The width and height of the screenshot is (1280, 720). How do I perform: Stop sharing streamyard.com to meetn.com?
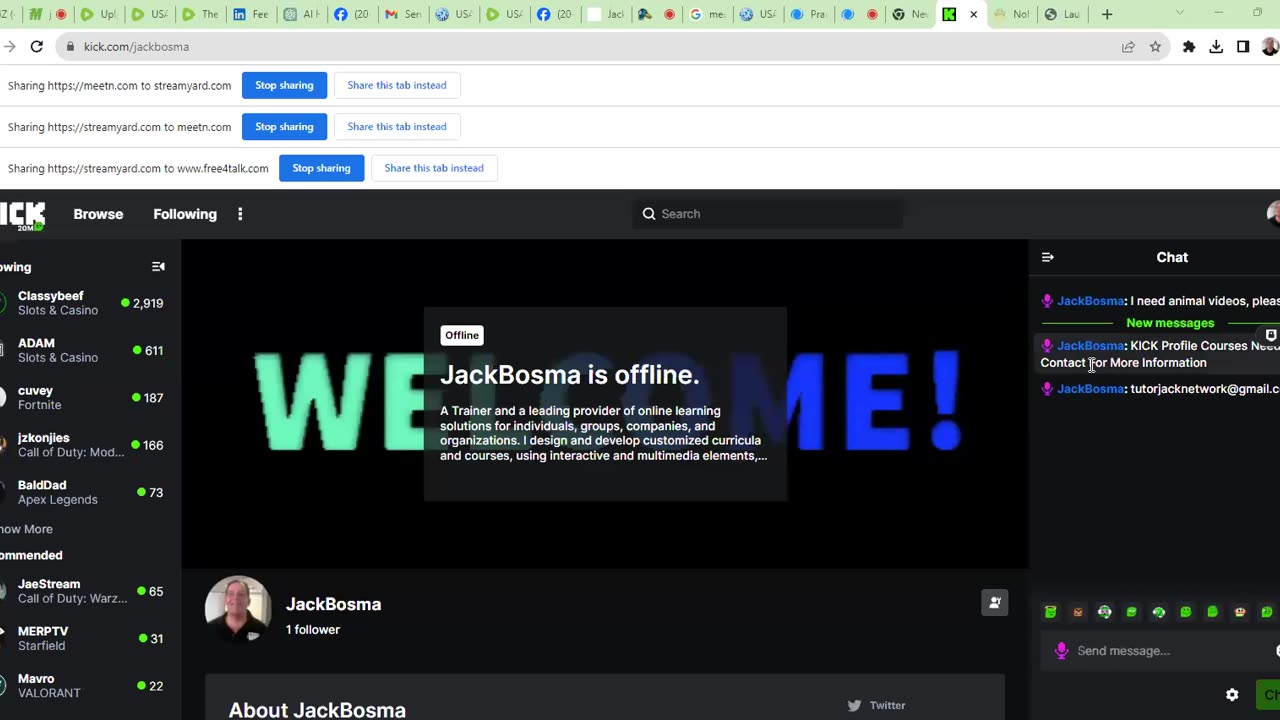coord(284,127)
